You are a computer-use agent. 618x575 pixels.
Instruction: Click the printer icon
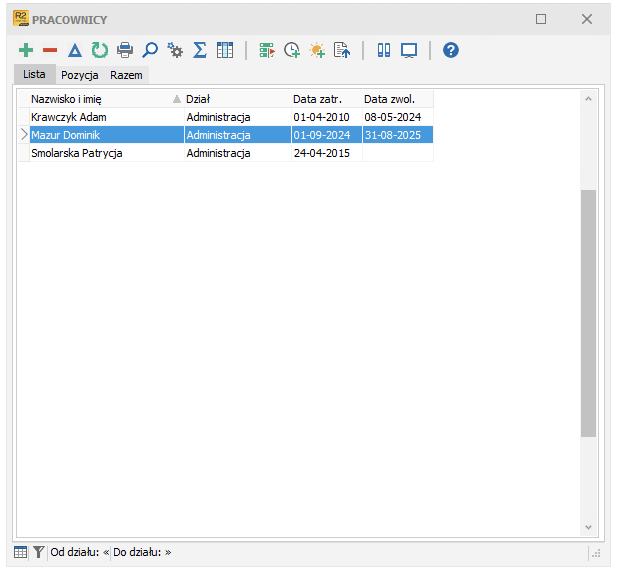click(125, 50)
